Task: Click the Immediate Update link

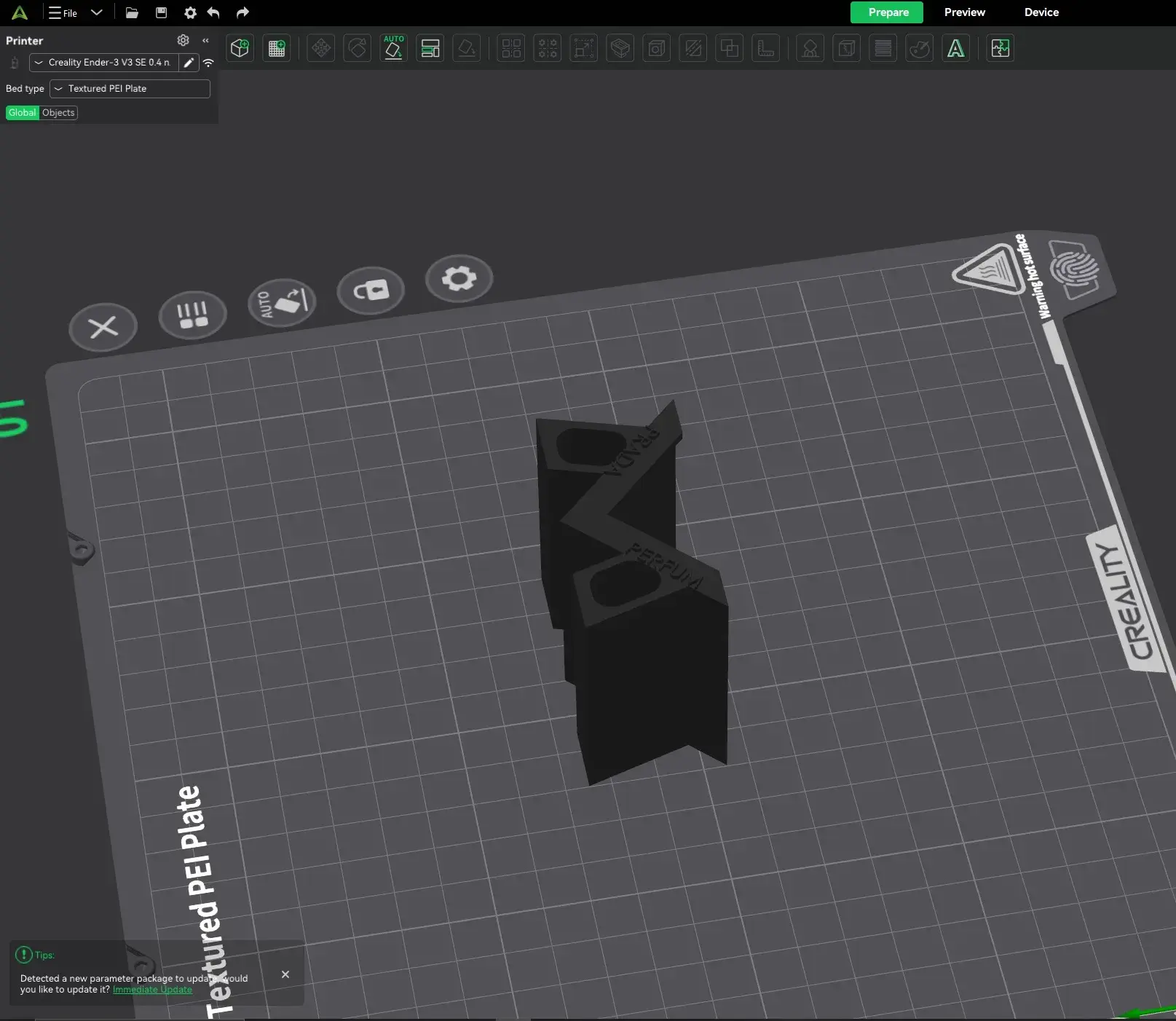Action: [x=152, y=990]
